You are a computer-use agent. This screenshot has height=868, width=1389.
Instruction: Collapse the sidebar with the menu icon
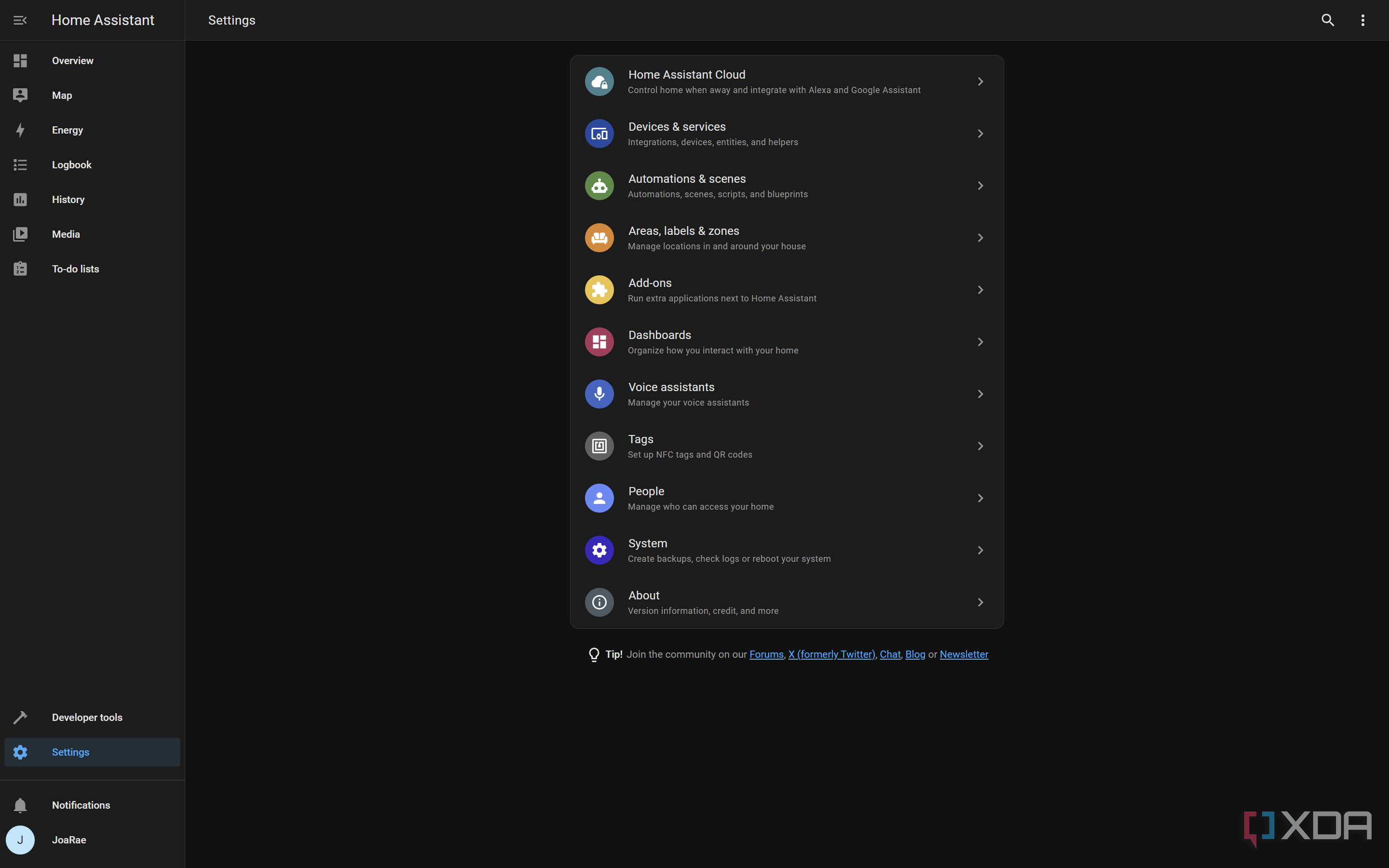click(x=20, y=20)
